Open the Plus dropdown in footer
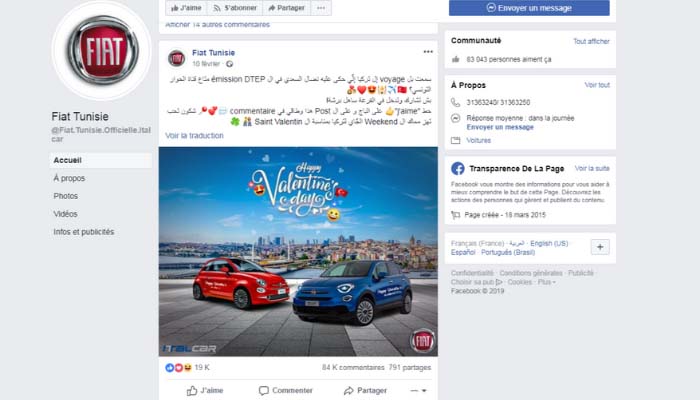 (x=546, y=282)
